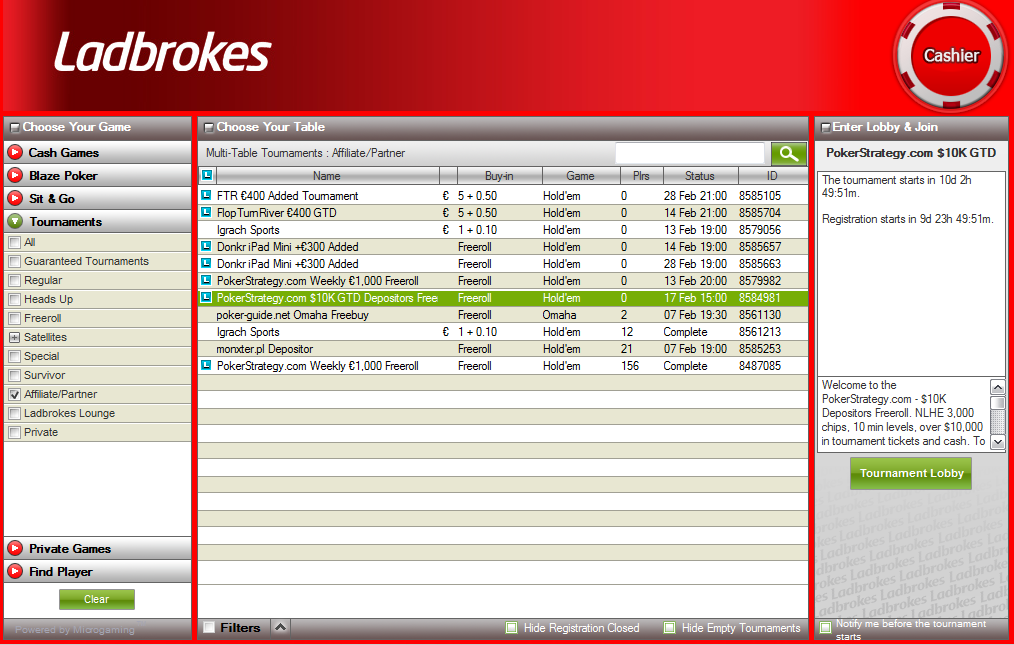Screen dimensions: 1014x645
Task: Sort the table by ID column
Action: [x=772, y=176]
